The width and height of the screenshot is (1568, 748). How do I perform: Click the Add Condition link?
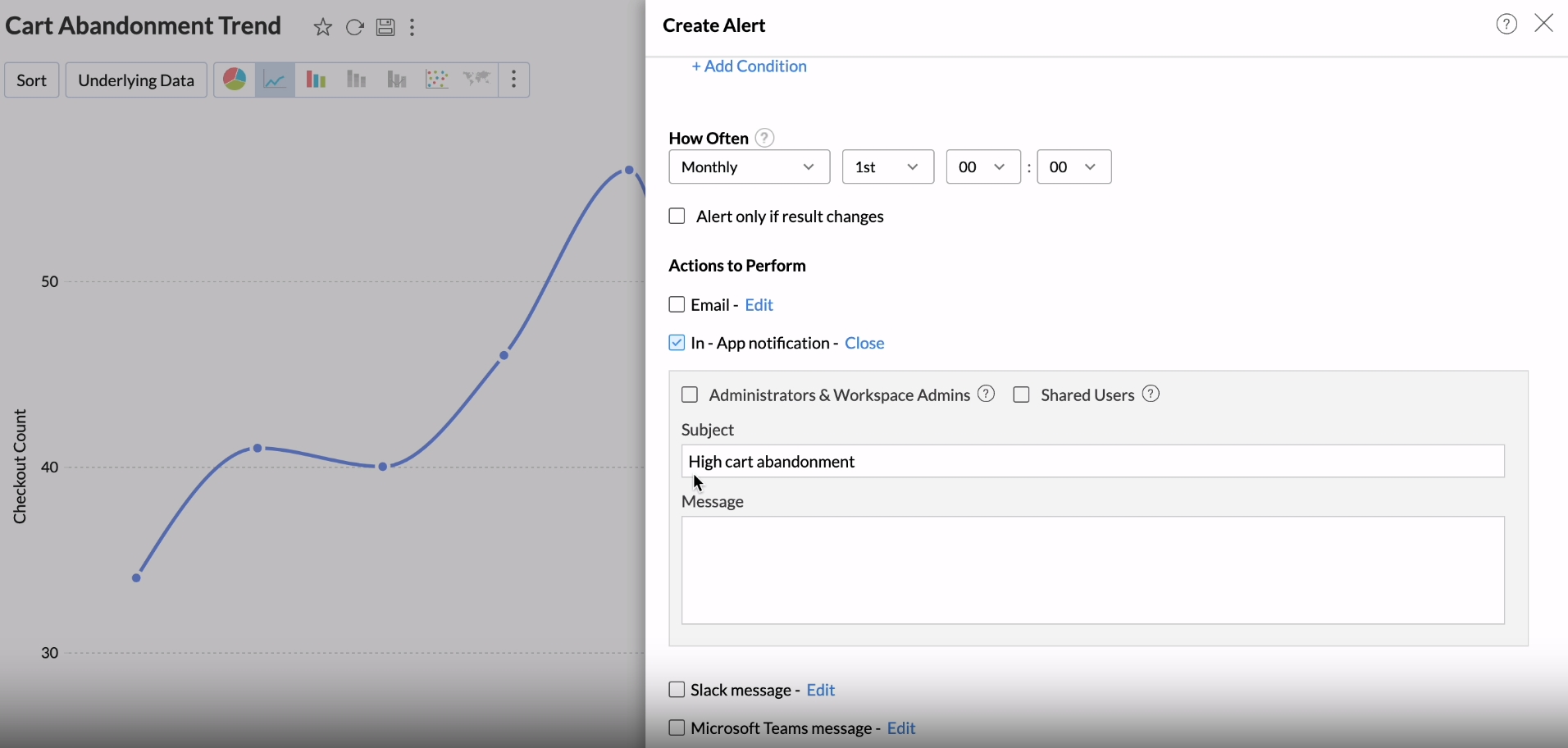click(749, 66)
